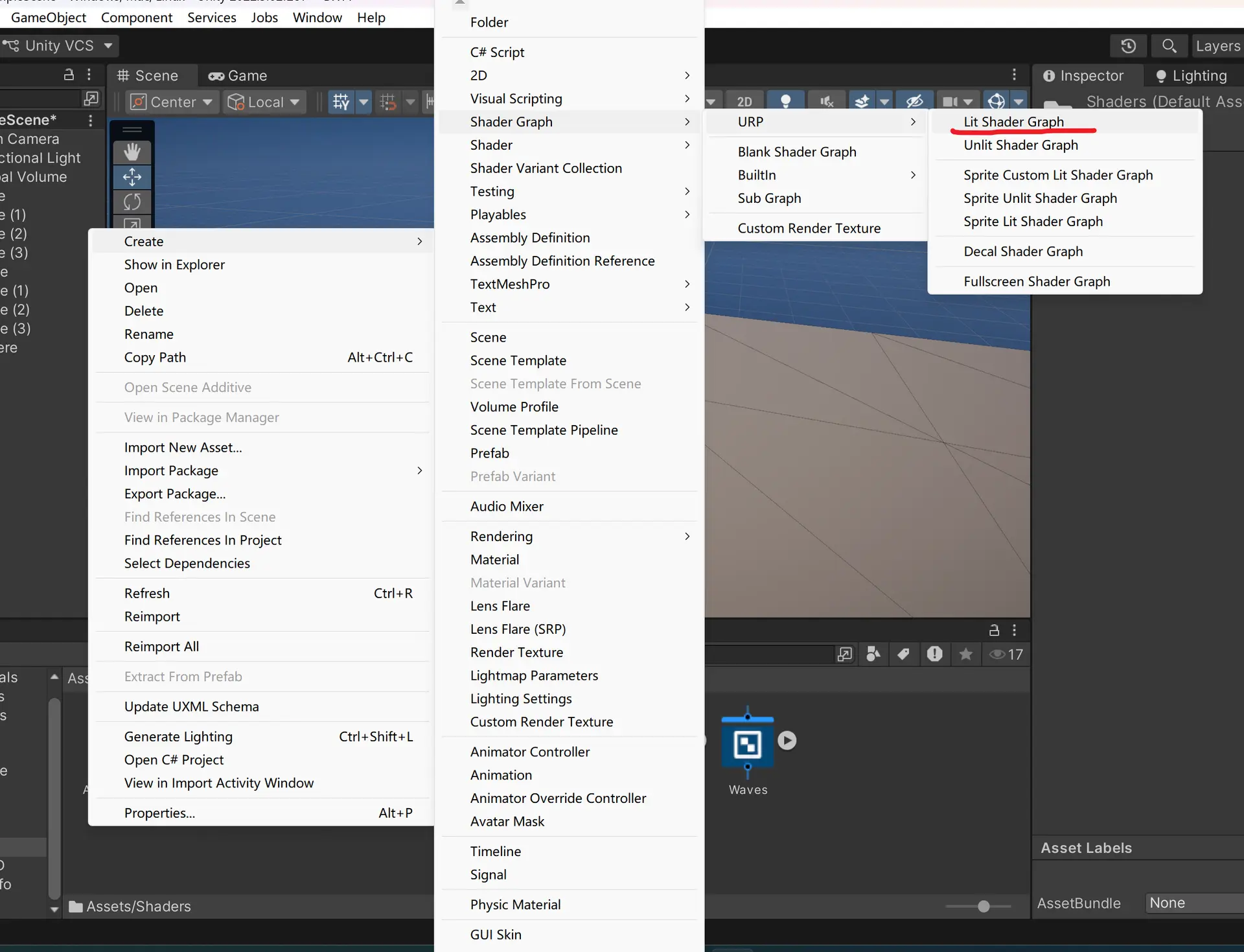Open the Unity VCS dropdown

coord(58,46)
